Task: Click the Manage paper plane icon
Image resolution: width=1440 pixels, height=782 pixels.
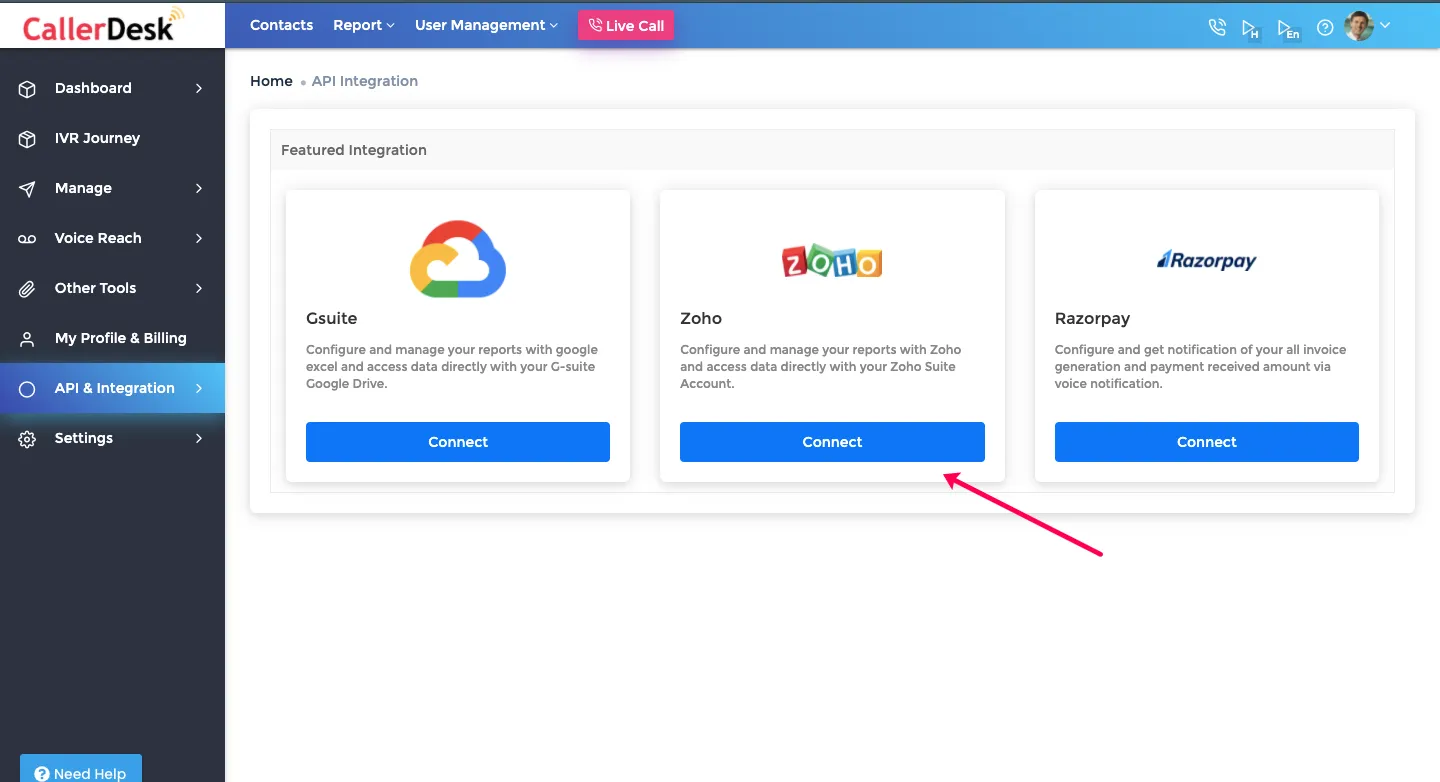Action: (x=27, y=189)
